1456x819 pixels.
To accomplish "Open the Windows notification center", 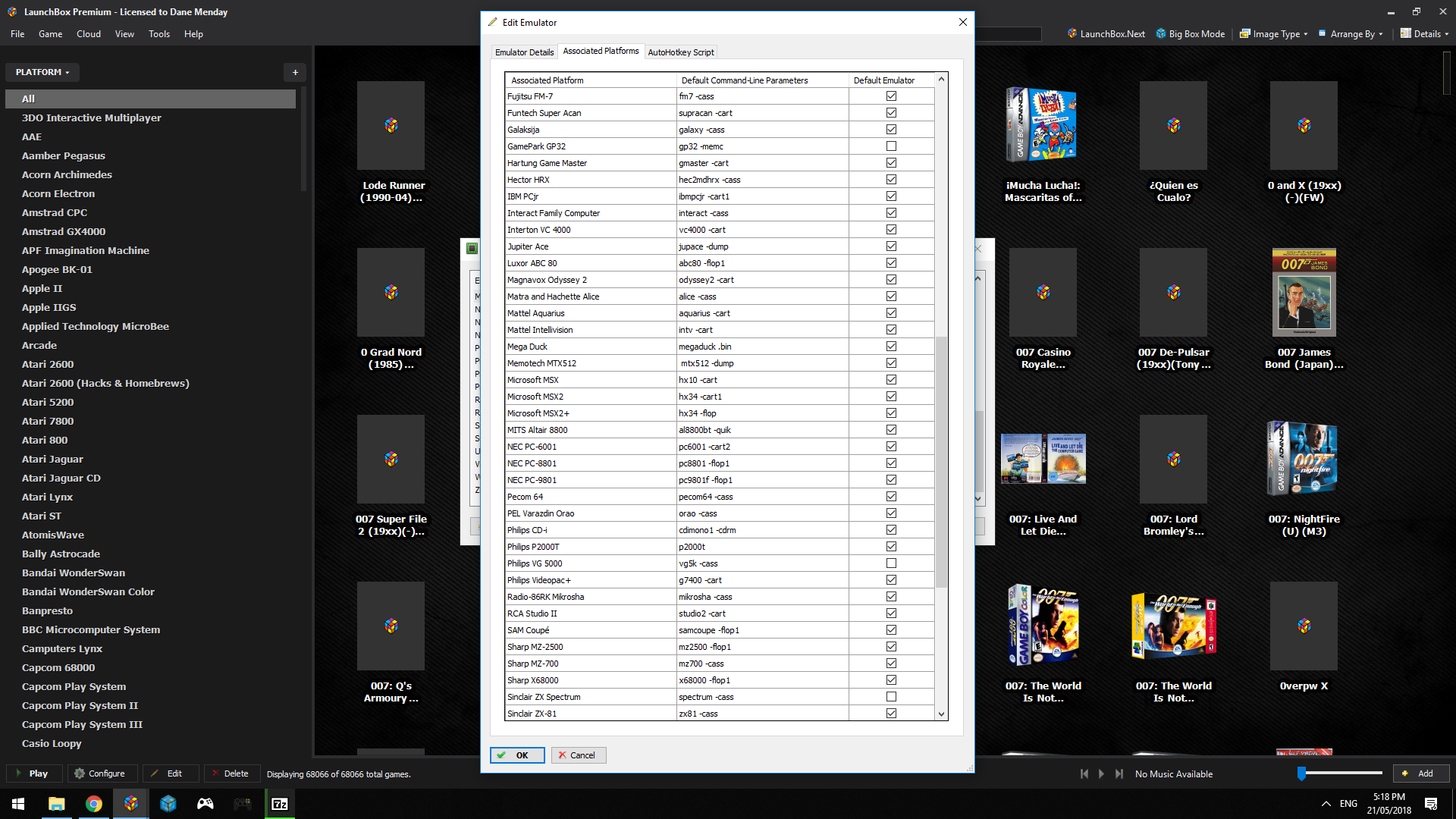I will 1431,804.
